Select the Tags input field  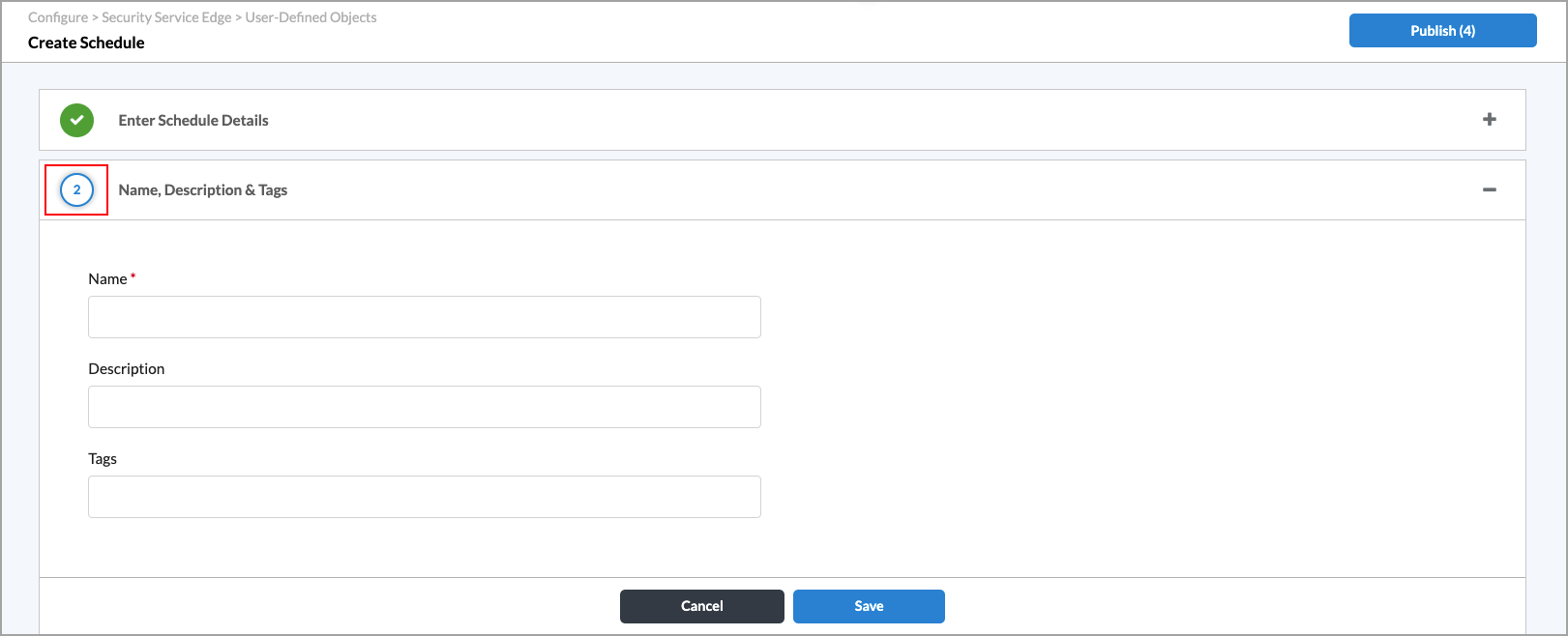coord(424,497)
